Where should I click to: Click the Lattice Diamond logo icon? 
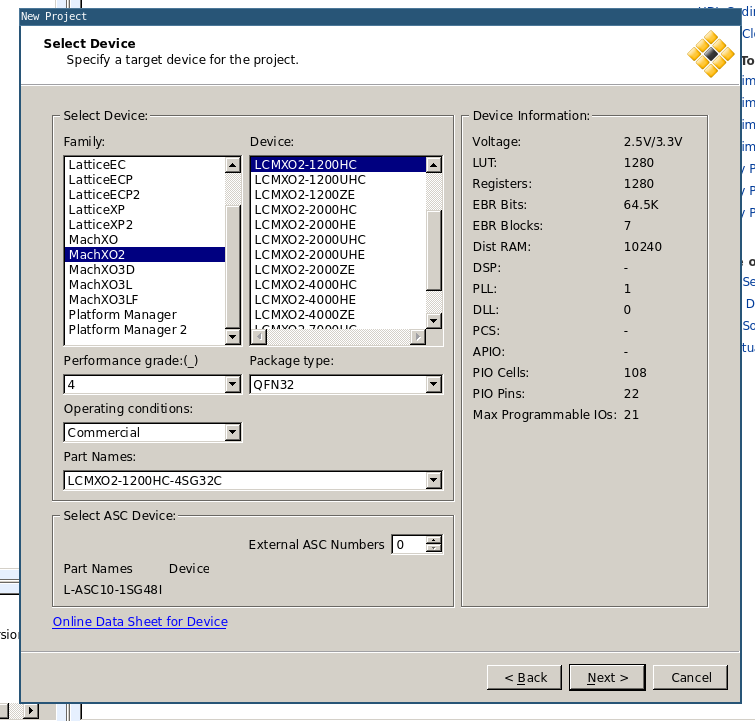coord(711,53)
